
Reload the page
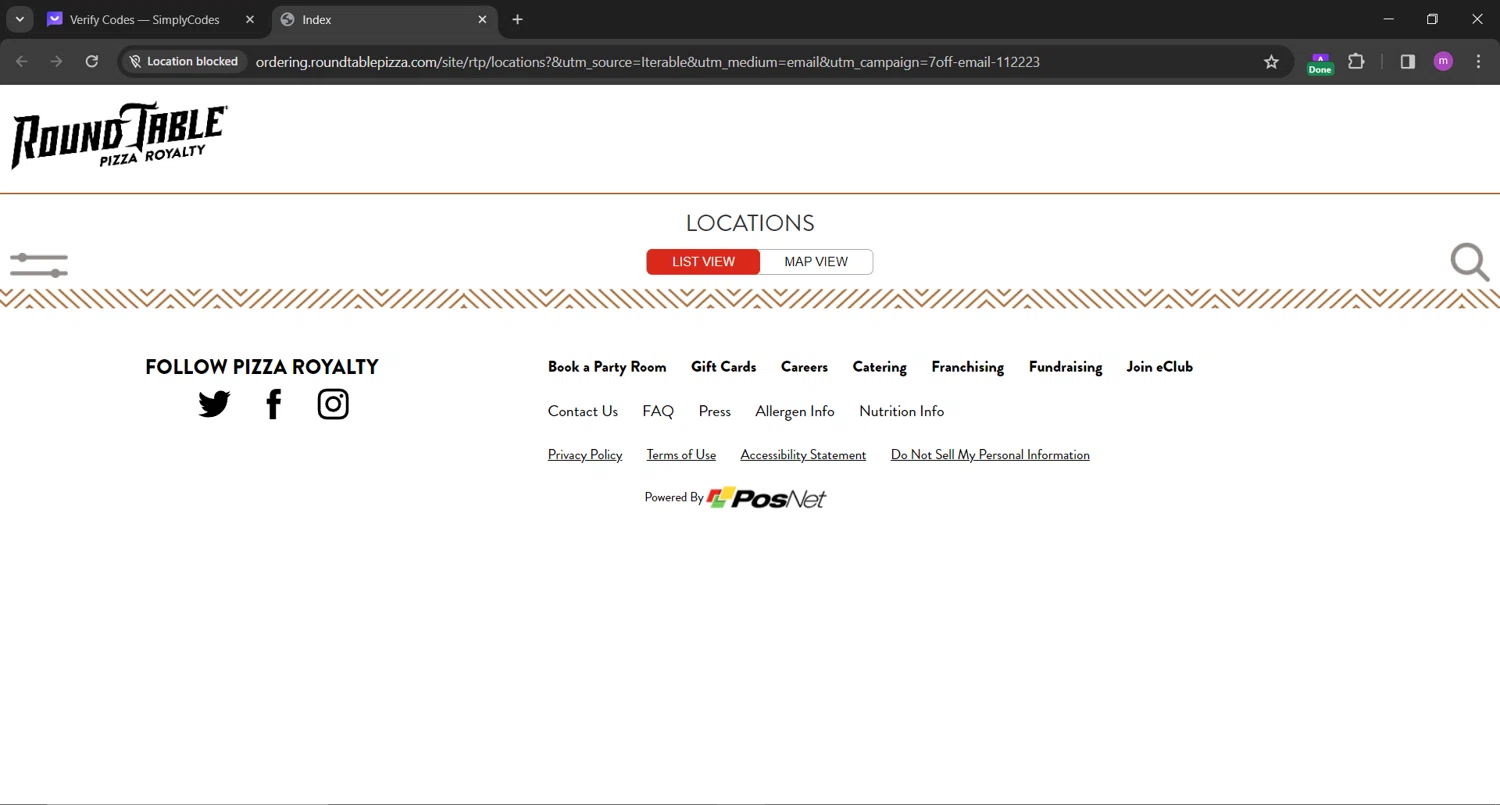click(91, 62)
